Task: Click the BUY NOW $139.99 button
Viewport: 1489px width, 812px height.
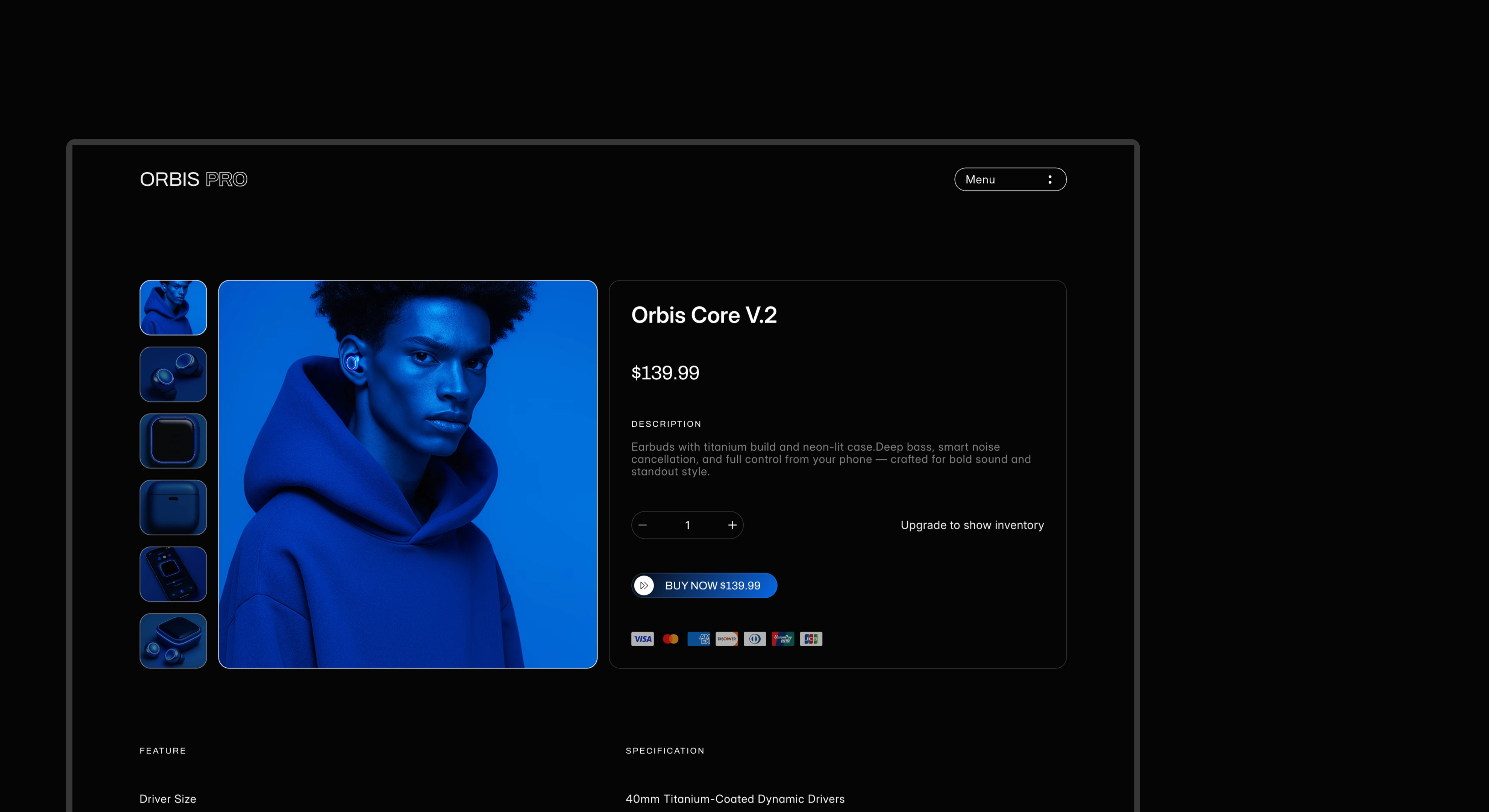Action: pos(704,585)
